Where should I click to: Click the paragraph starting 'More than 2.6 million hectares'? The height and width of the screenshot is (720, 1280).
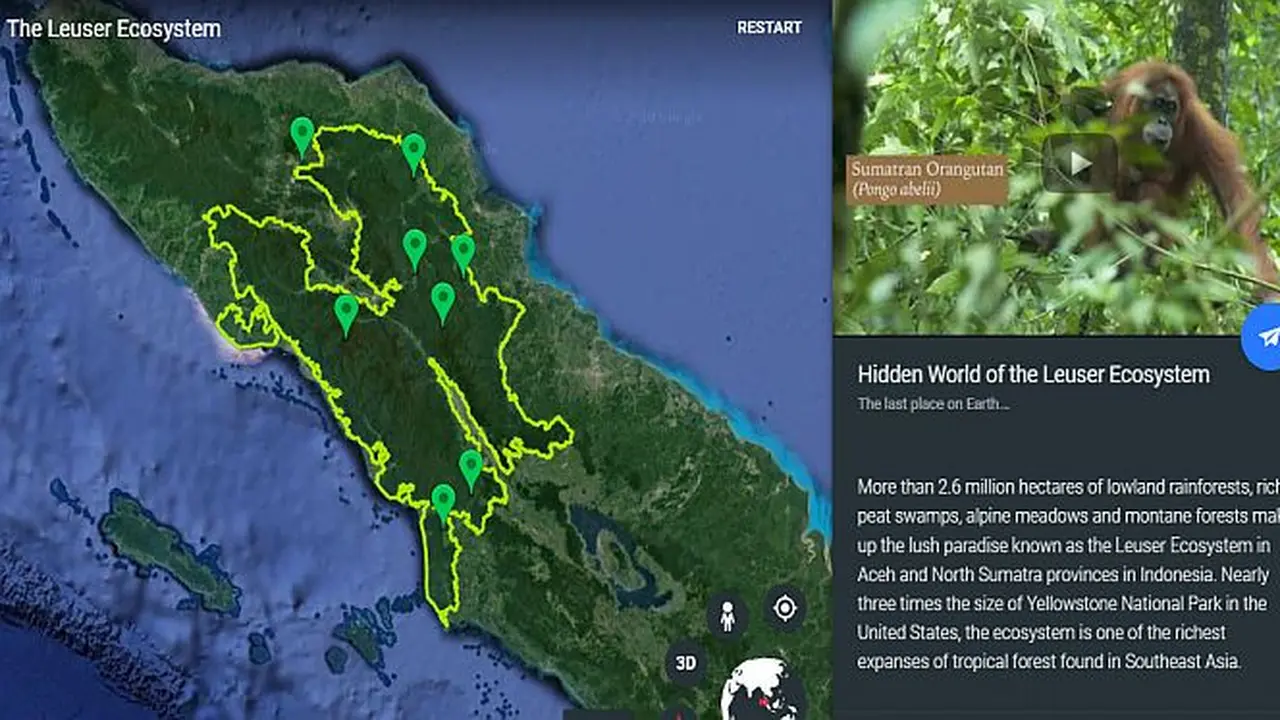coord(1068,574)
